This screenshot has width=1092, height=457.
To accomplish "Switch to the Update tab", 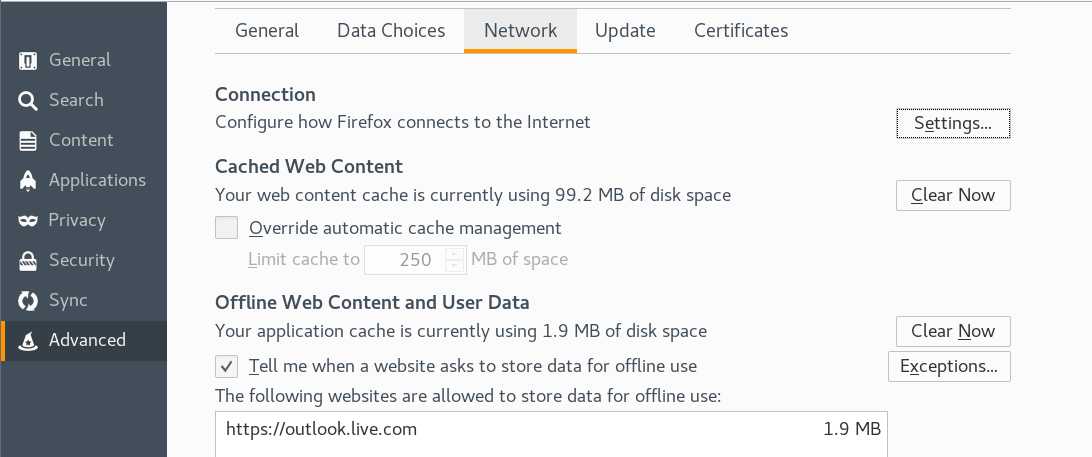I will tap(625, 31).
